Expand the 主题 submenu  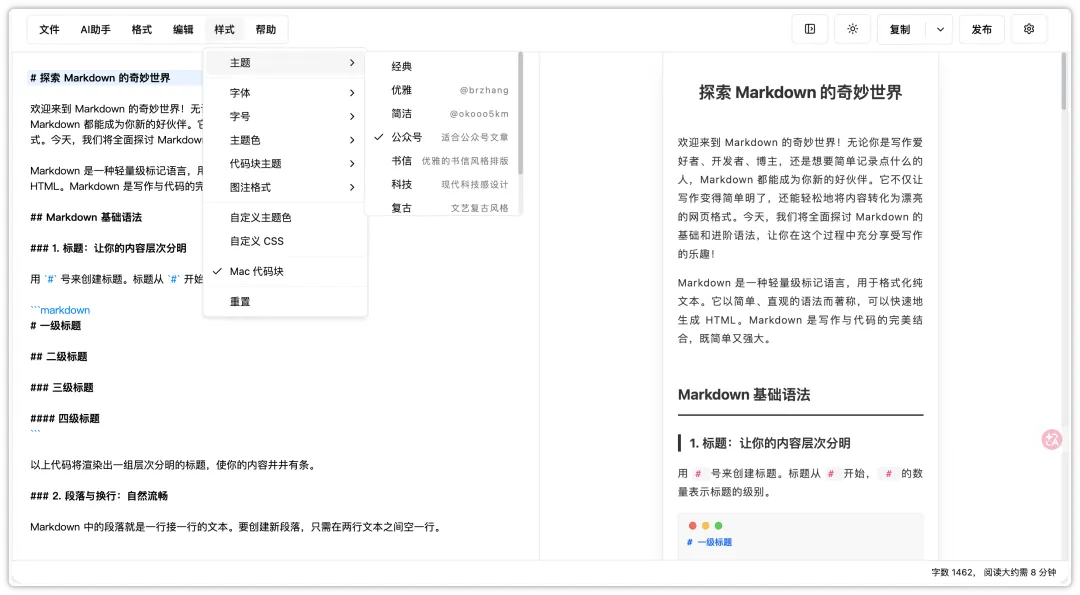[285, 63]
